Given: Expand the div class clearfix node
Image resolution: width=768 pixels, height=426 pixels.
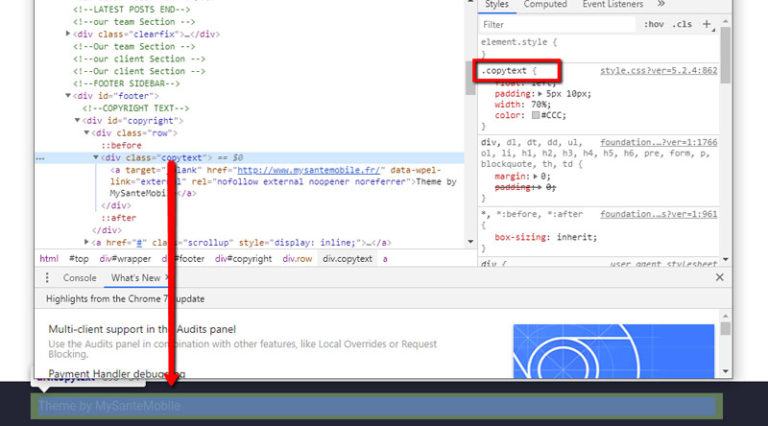Looking at the screenshot, I should [x=69, y=34].
